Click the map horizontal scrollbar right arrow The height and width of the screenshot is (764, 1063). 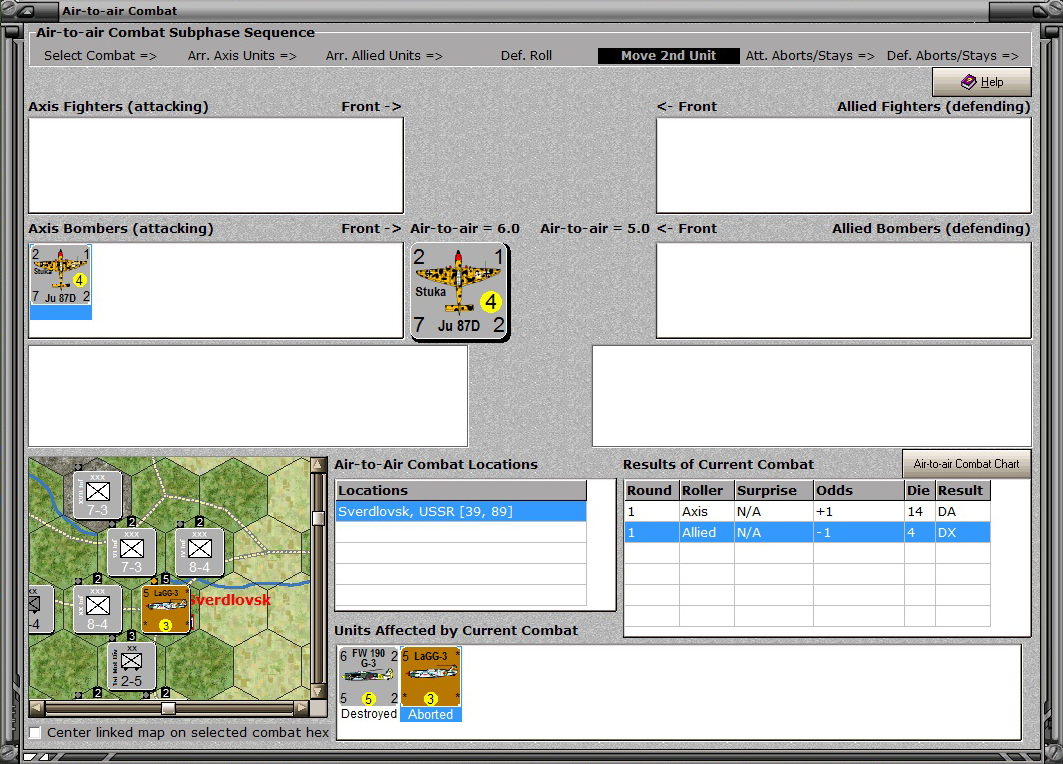[x=302, y=708]
